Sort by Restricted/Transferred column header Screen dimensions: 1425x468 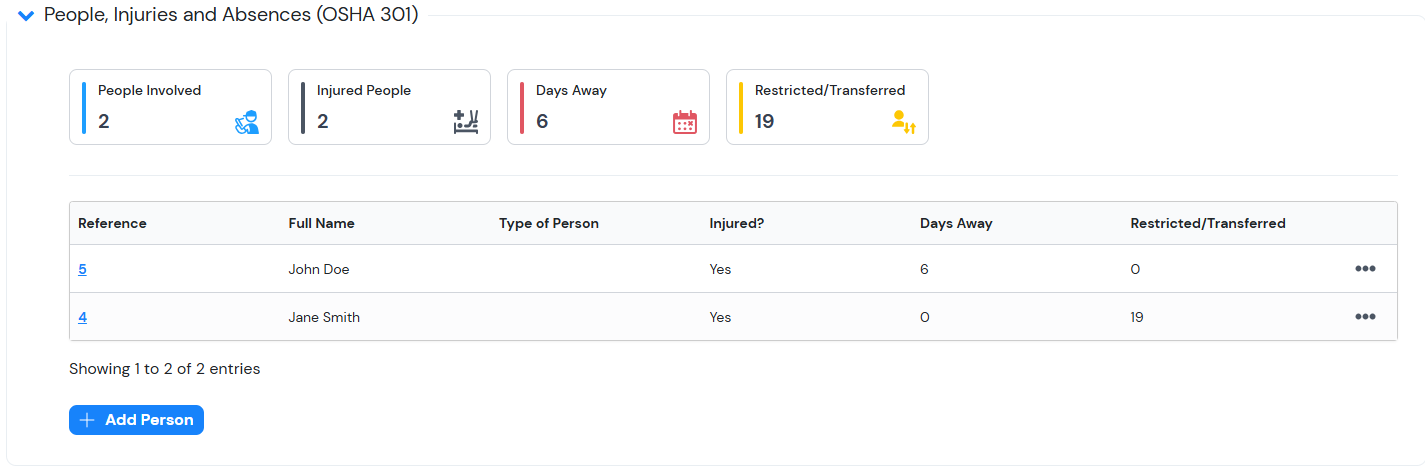click(x=1207, y=223)
